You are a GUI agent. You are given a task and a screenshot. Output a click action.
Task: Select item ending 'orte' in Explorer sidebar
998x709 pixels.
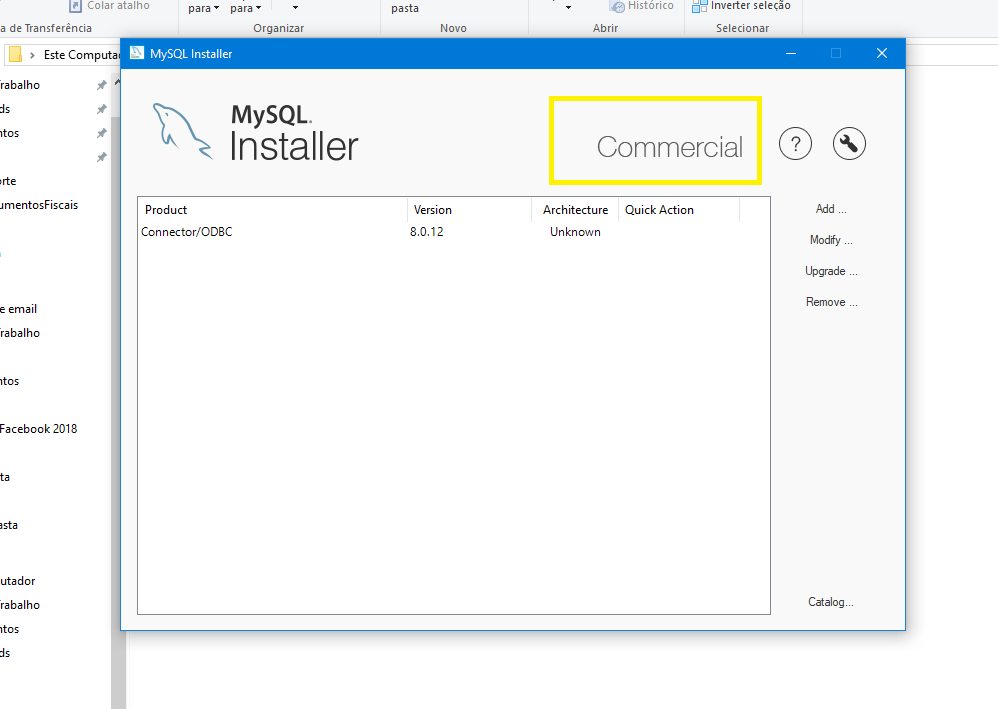pyautogui.click(x=8, y=181)
